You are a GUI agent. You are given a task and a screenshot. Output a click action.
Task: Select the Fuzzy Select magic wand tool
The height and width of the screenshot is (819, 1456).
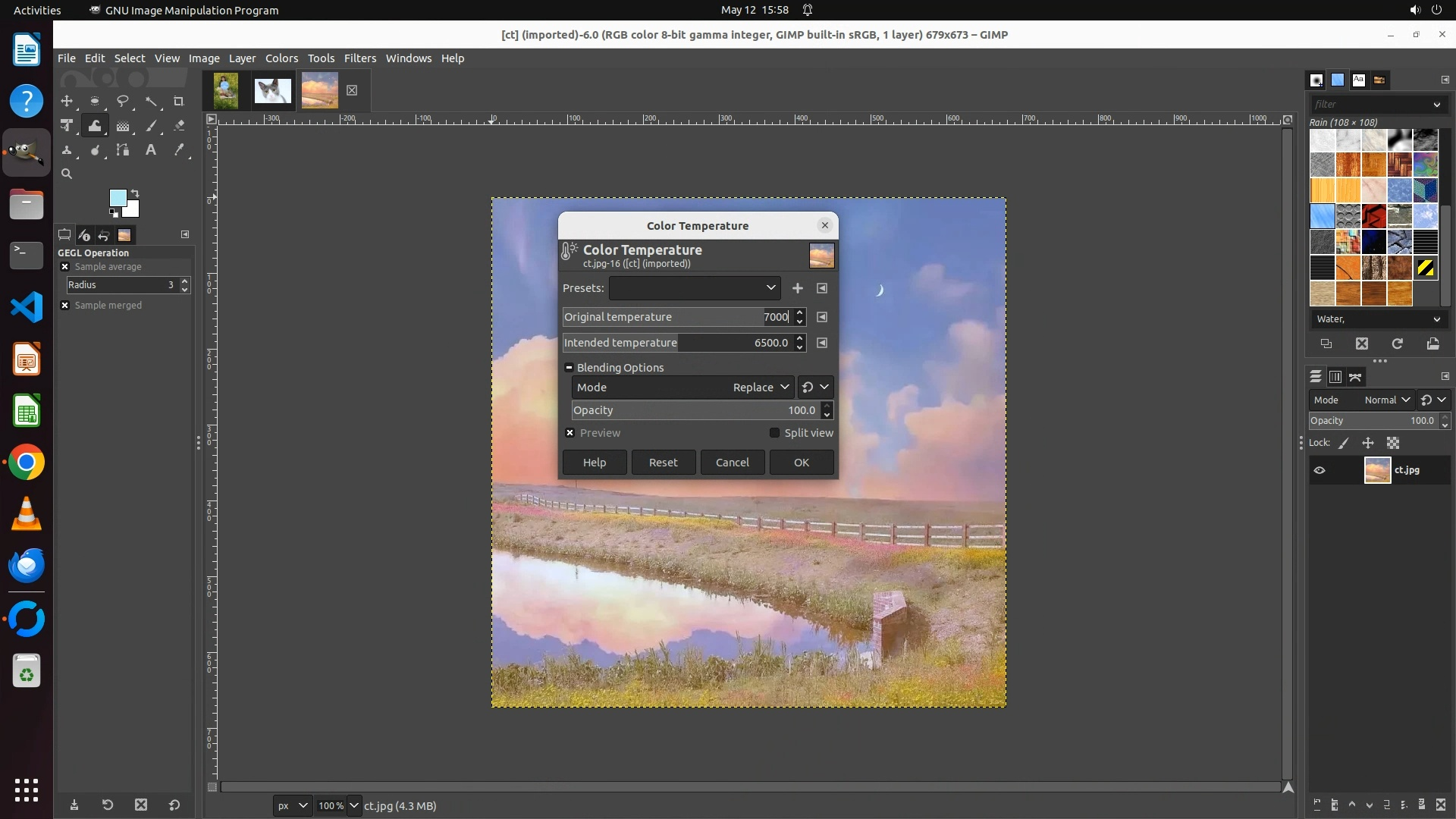click(152, 101)
